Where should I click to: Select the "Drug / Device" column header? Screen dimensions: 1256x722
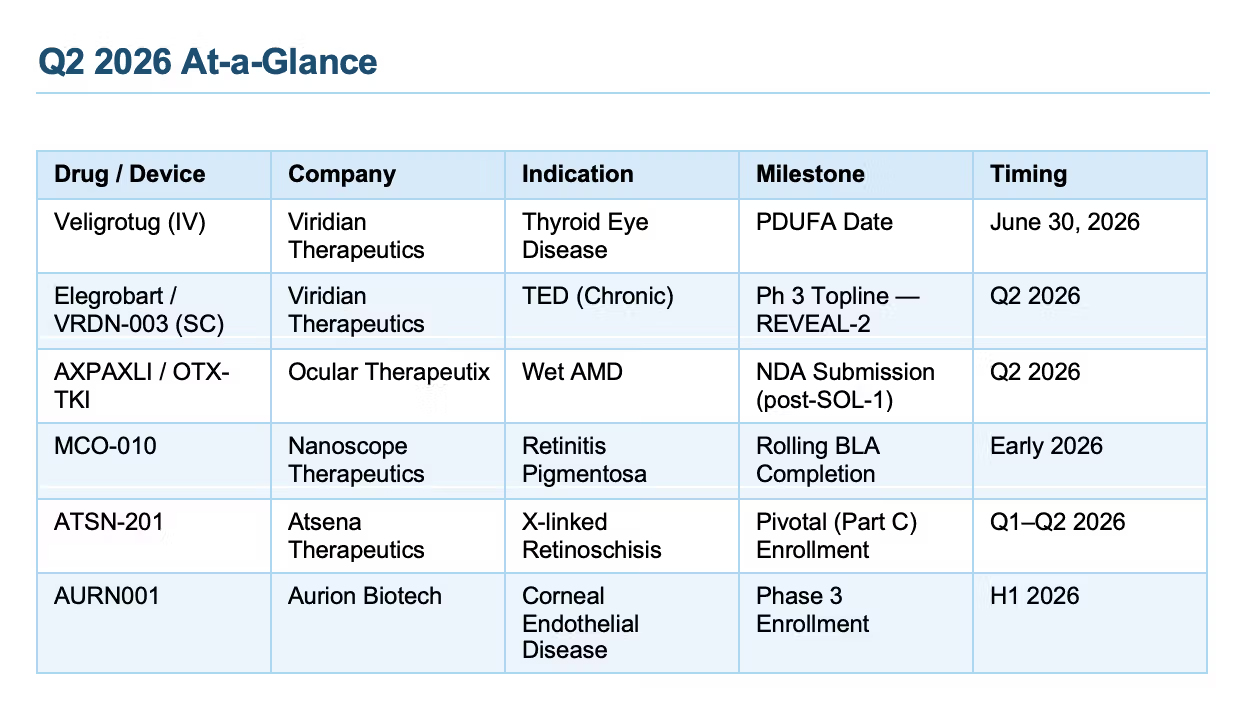[x=130, y=174]
